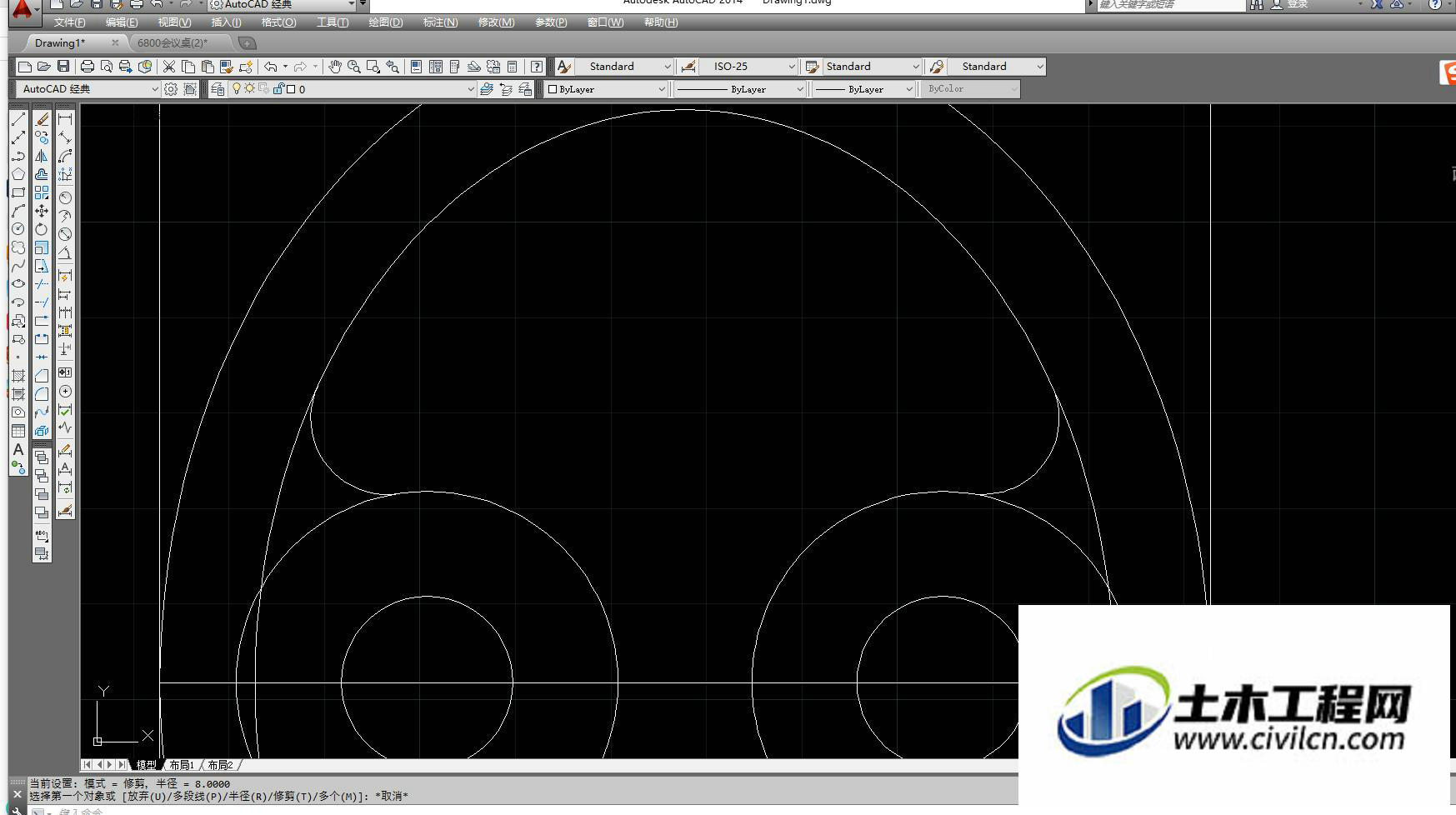Switch to the Drawing1* tab
1456x815 pixels.
pos(60,42)
